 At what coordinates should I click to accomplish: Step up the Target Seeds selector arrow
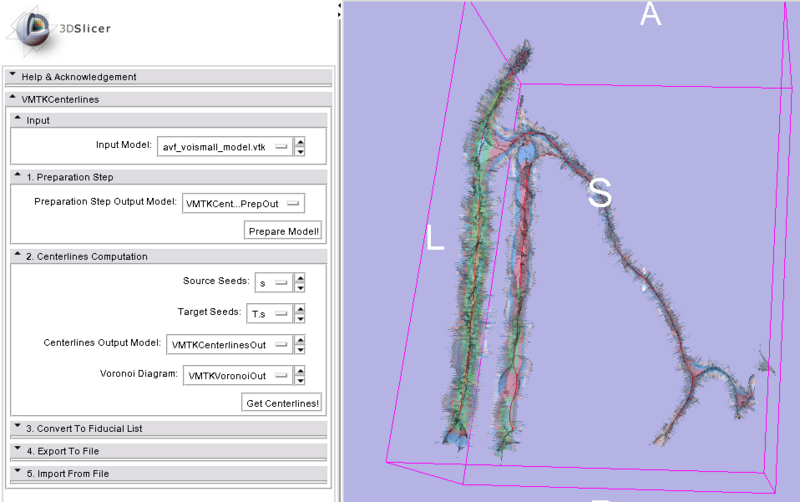pos(300,309)
